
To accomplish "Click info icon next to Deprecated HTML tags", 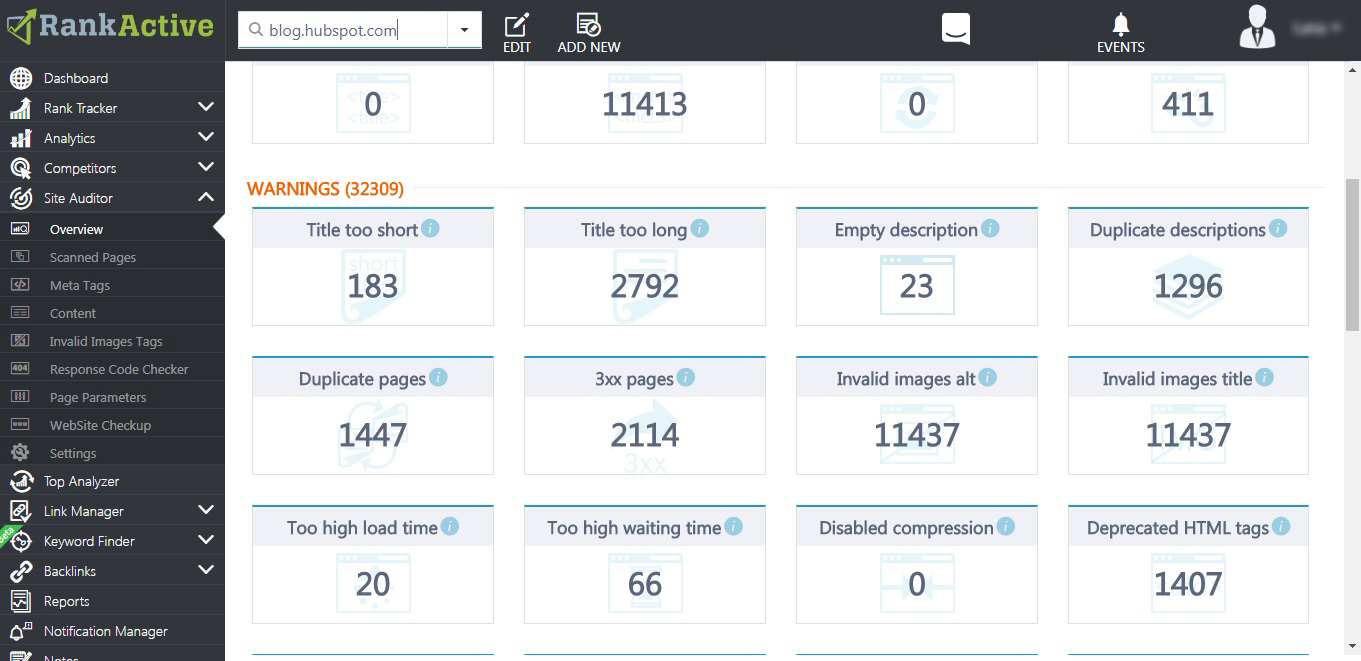I will pyautogui.click(x=1281, y=526).
